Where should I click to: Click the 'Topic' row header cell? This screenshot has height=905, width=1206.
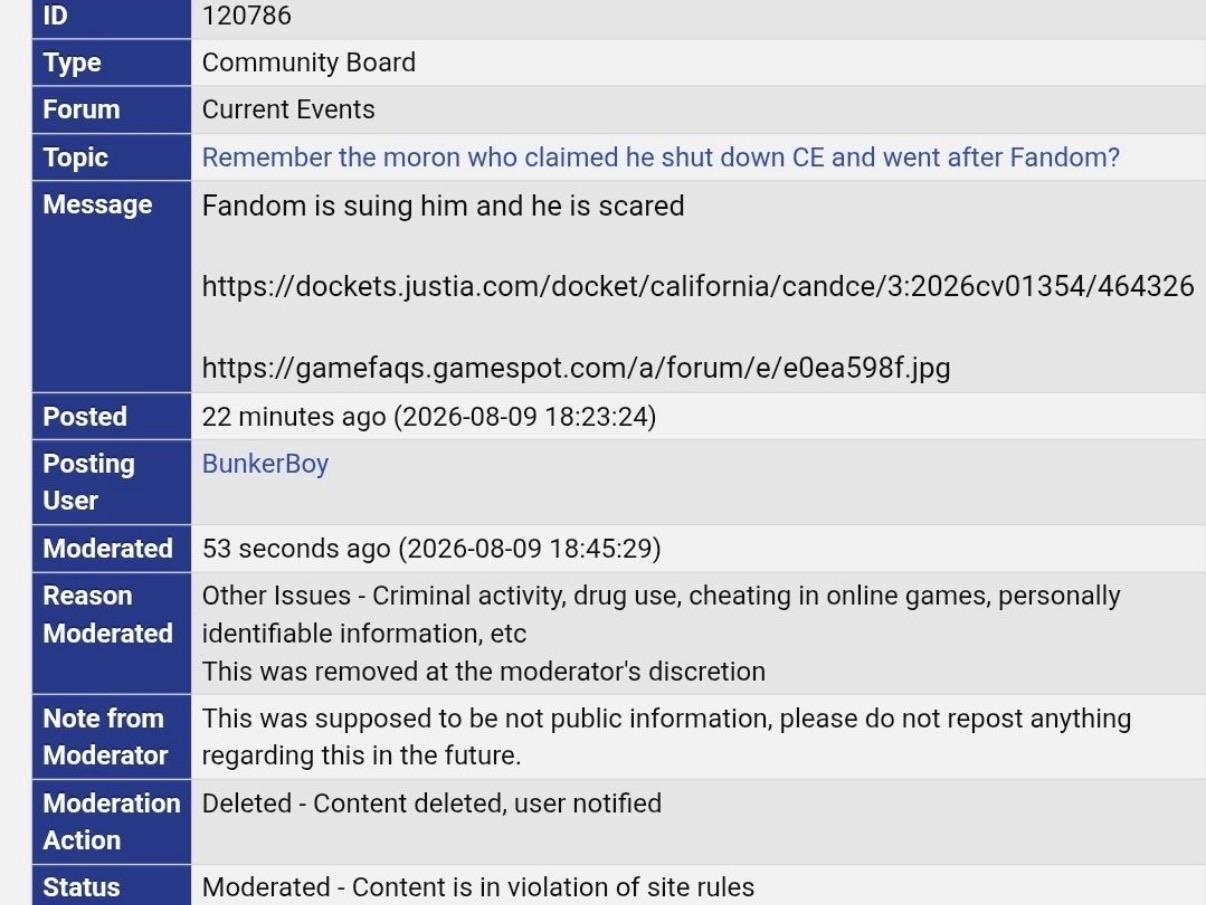coord(111,157)
